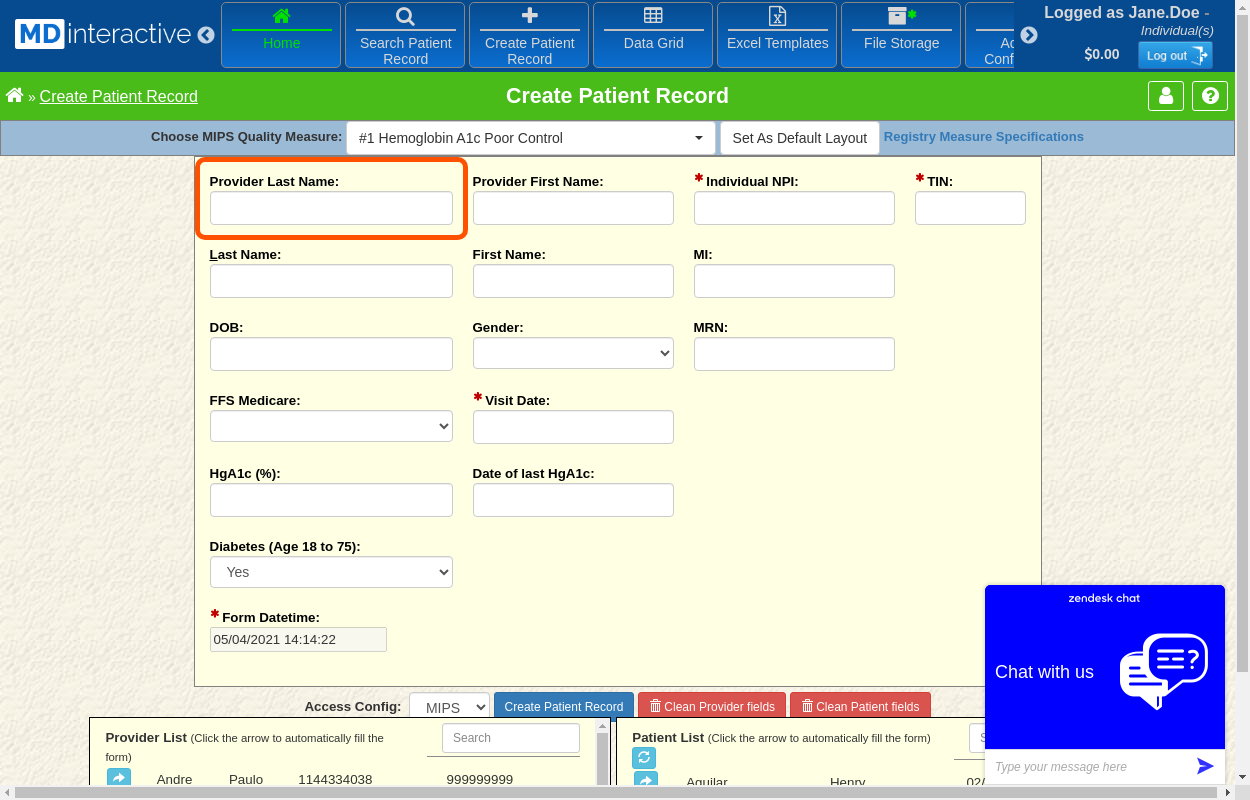Go to Data Grid in navigation
Screen dimensions: 1250x800
(x=653, y=35)
